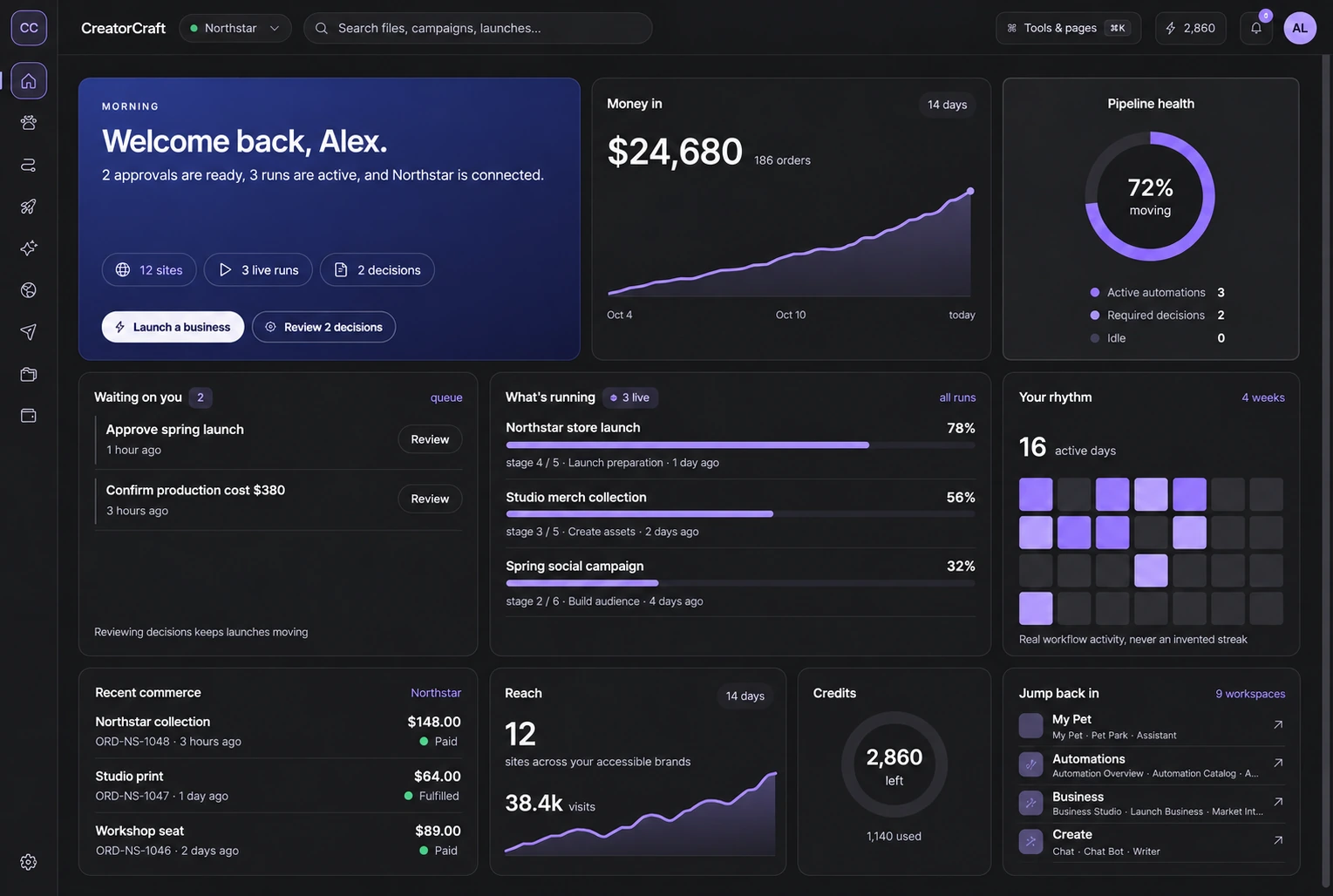Open the paper plane icon in sidebar

coord(29,332)
